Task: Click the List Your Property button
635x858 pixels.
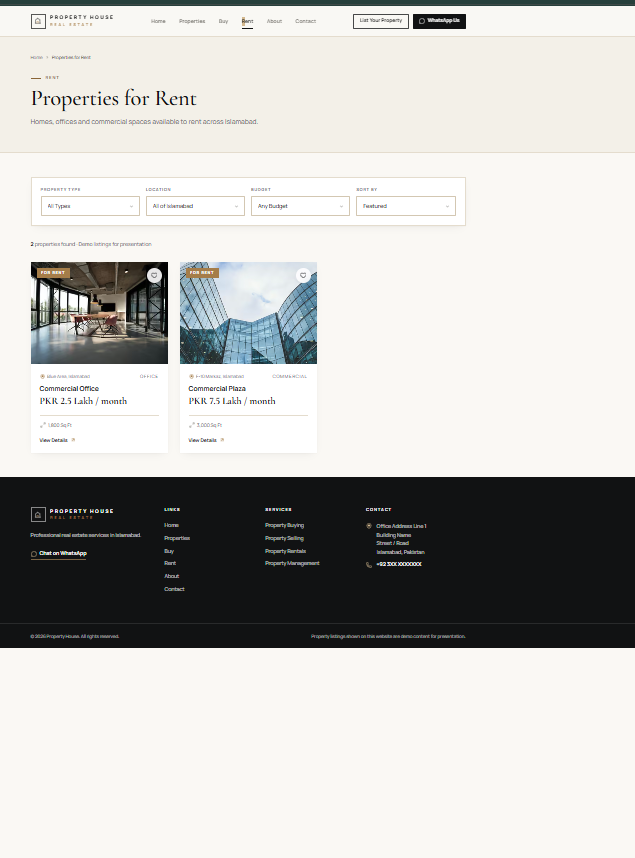Action: (381, 21)
